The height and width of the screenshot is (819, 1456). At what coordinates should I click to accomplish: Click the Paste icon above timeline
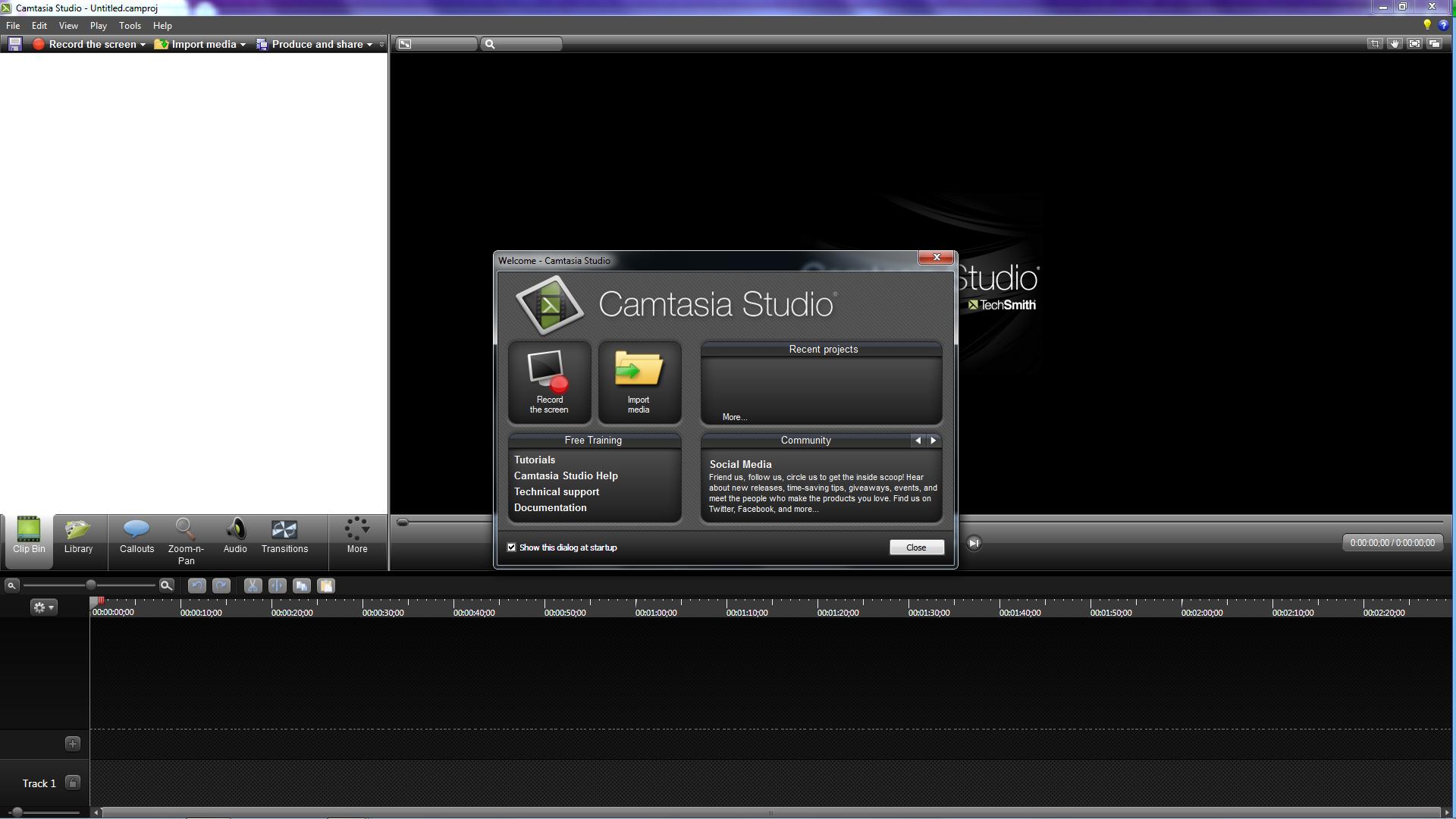[326, 585]
